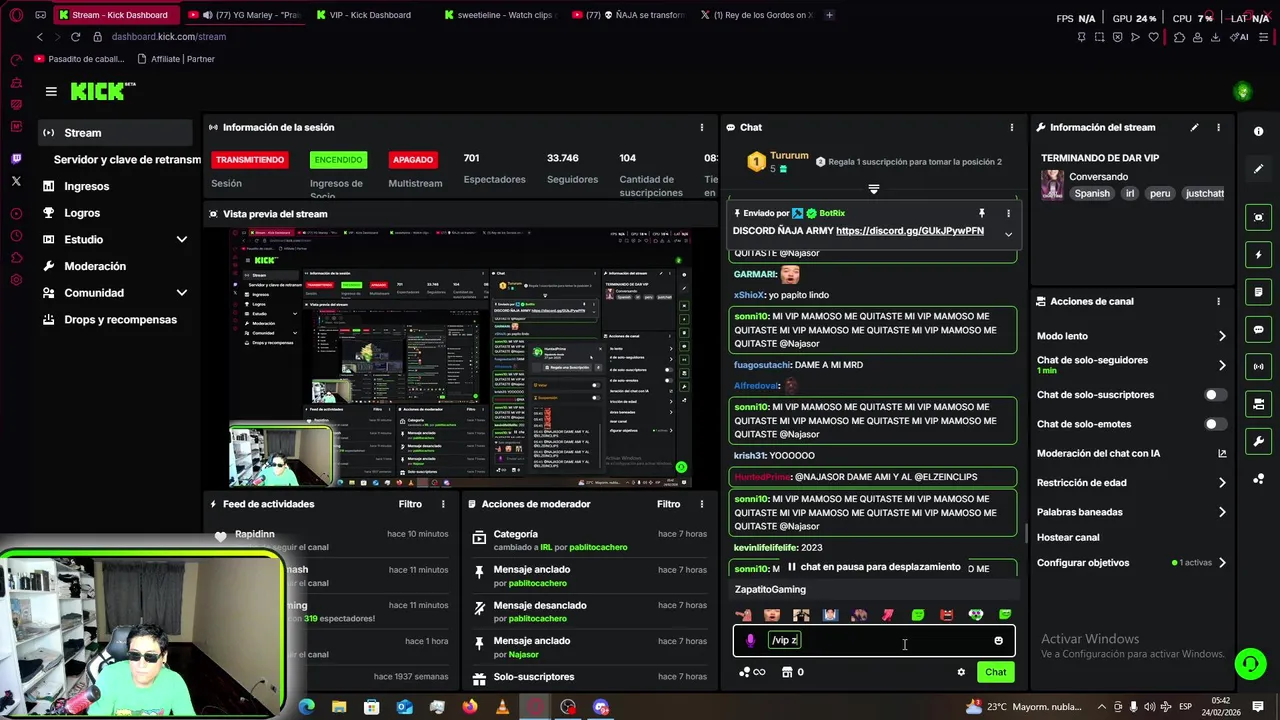Click the broadcast signal icon in right sidebar

point(1258,367)
